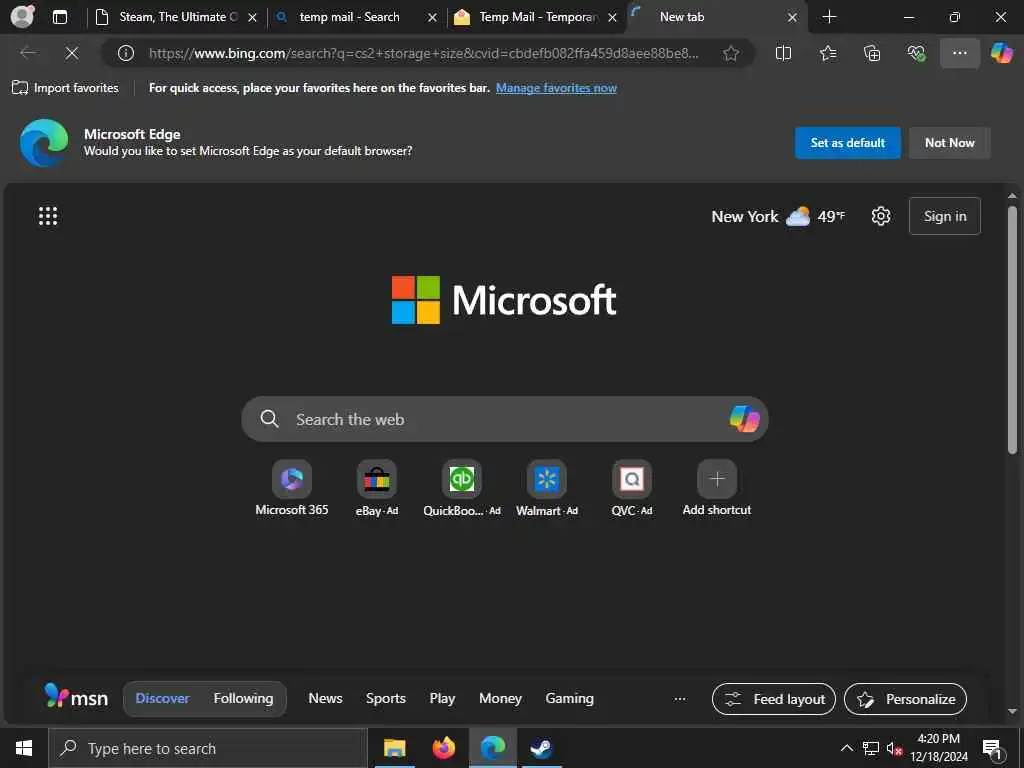This screenshot has width=1024, height=768.
Task: Open the notification center icon
Action: tap(991, 748)
